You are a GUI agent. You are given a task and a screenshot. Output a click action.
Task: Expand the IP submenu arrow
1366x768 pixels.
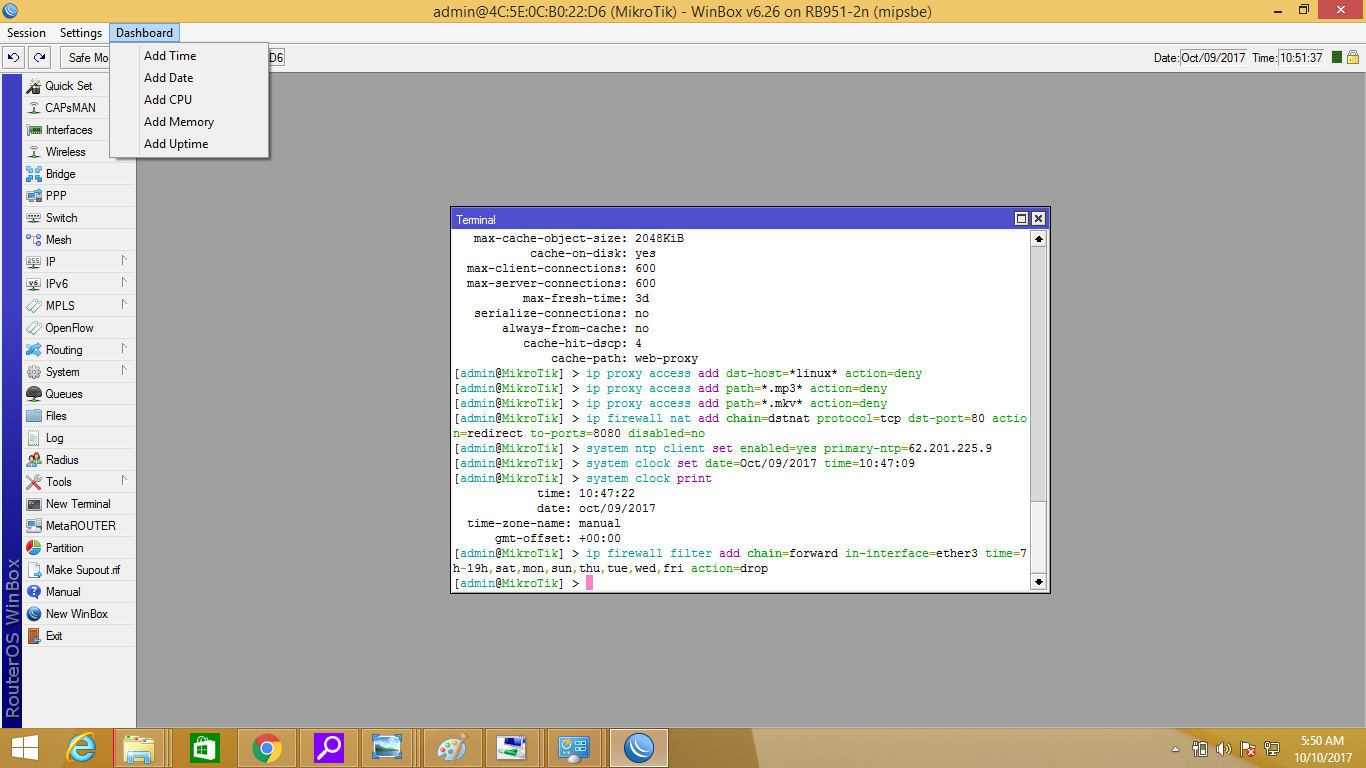click(x=124, y=261)
